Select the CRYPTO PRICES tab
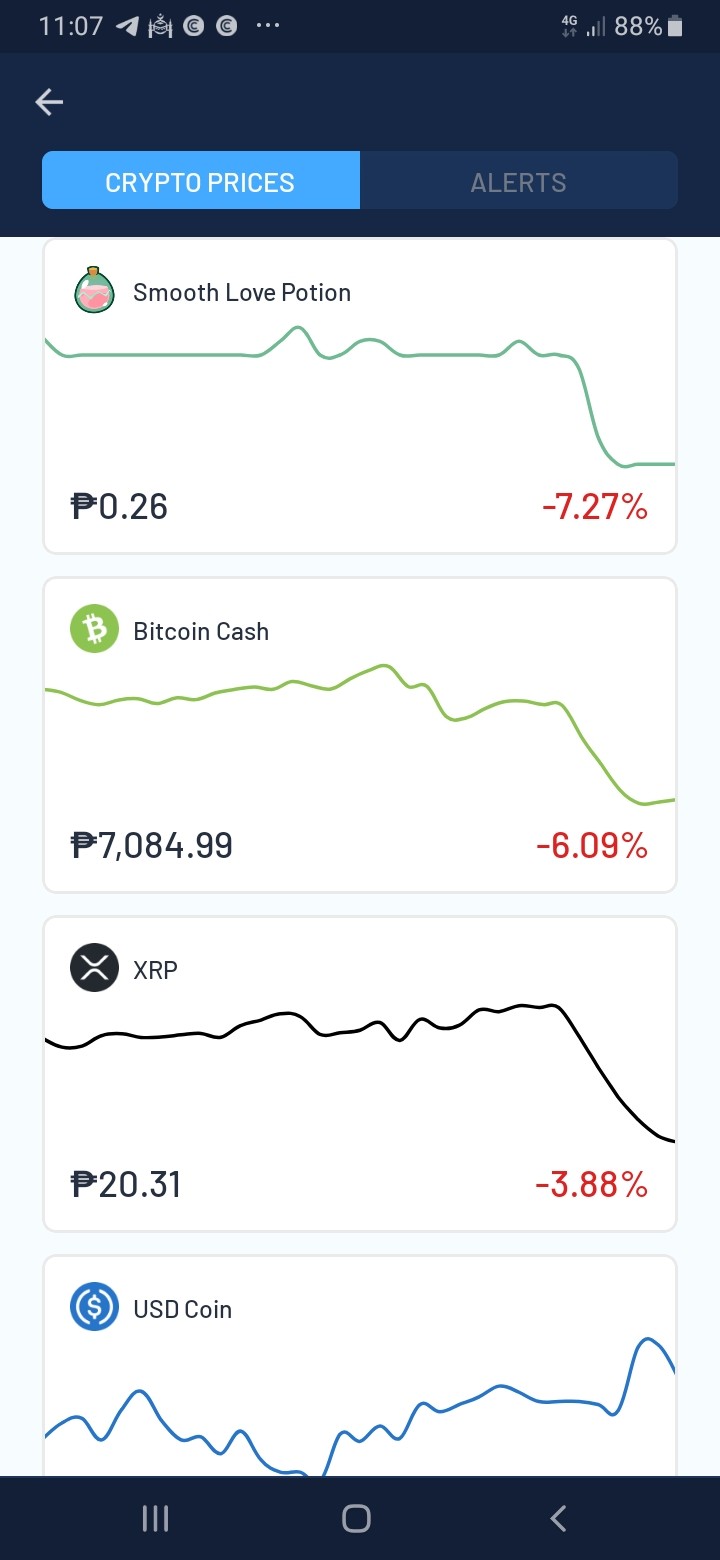Image resolution: width=720 pixels, height=1560 pixels. 200,180
